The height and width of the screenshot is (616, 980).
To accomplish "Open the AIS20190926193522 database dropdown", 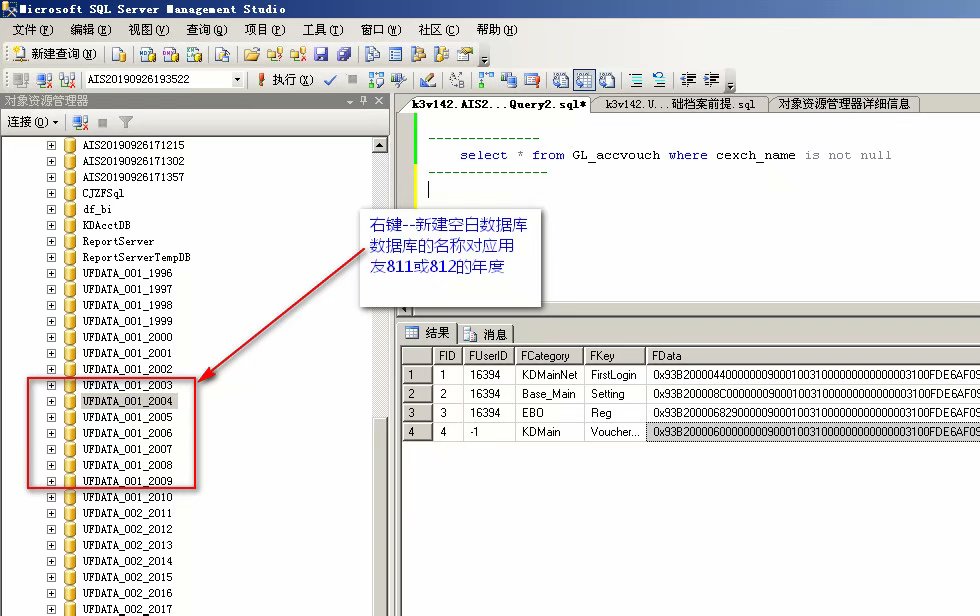I will click(x=237, y=80).
